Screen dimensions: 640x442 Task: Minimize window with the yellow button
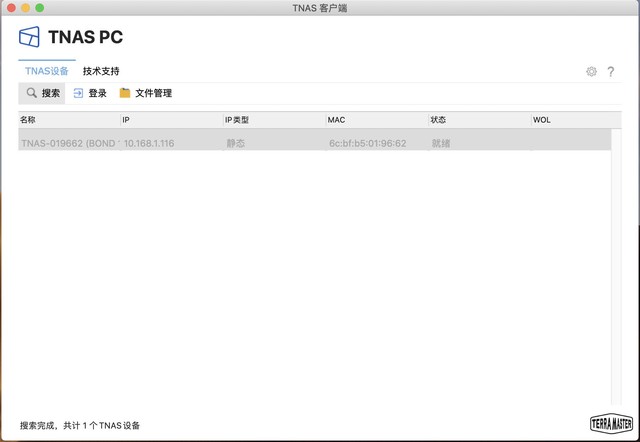[x=25, y=8]
